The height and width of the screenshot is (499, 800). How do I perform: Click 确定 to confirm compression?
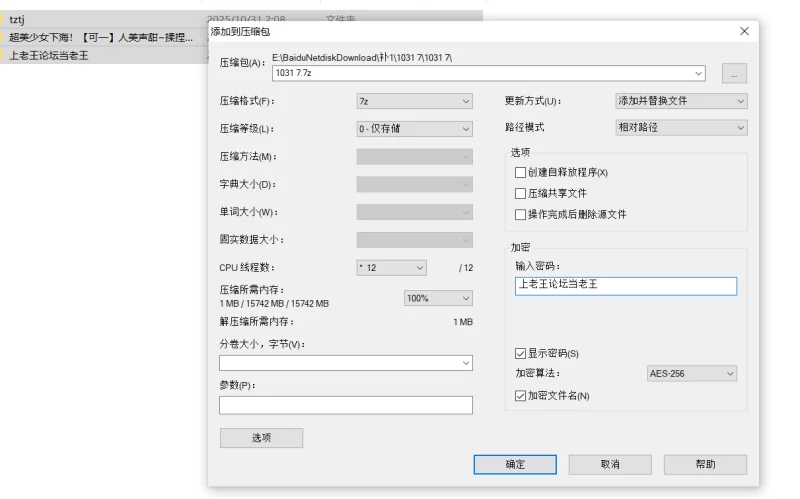(x=515, y=465)
